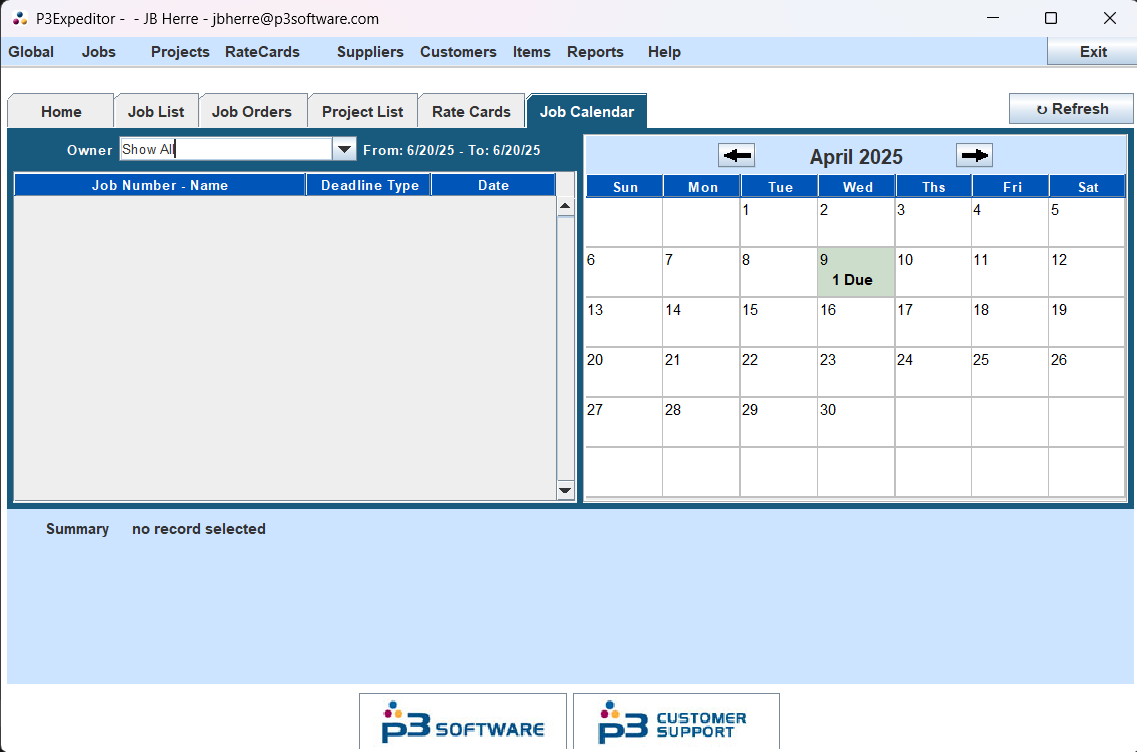Click the Date column header
Screen dimensions: 1137x752
point(493,185)
